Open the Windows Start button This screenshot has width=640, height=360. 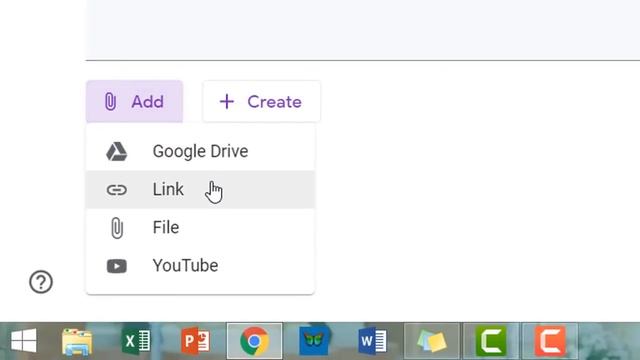(x=24, y=340)
